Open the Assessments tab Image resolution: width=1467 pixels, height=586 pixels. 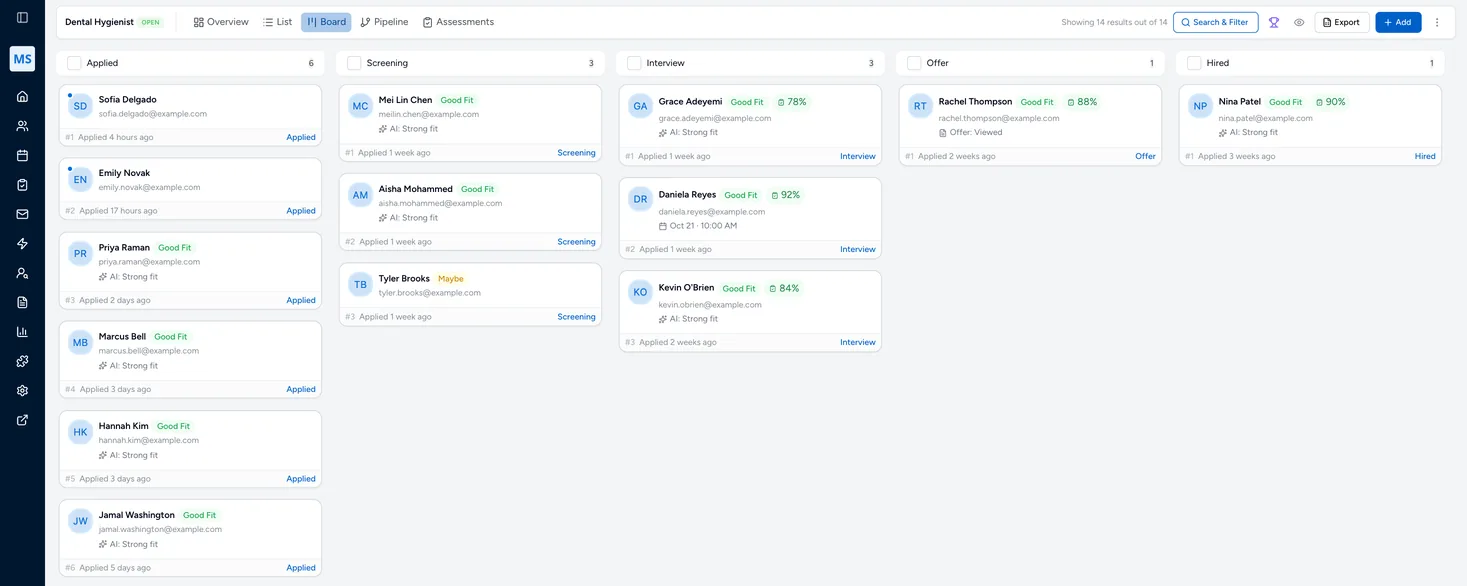458,22
